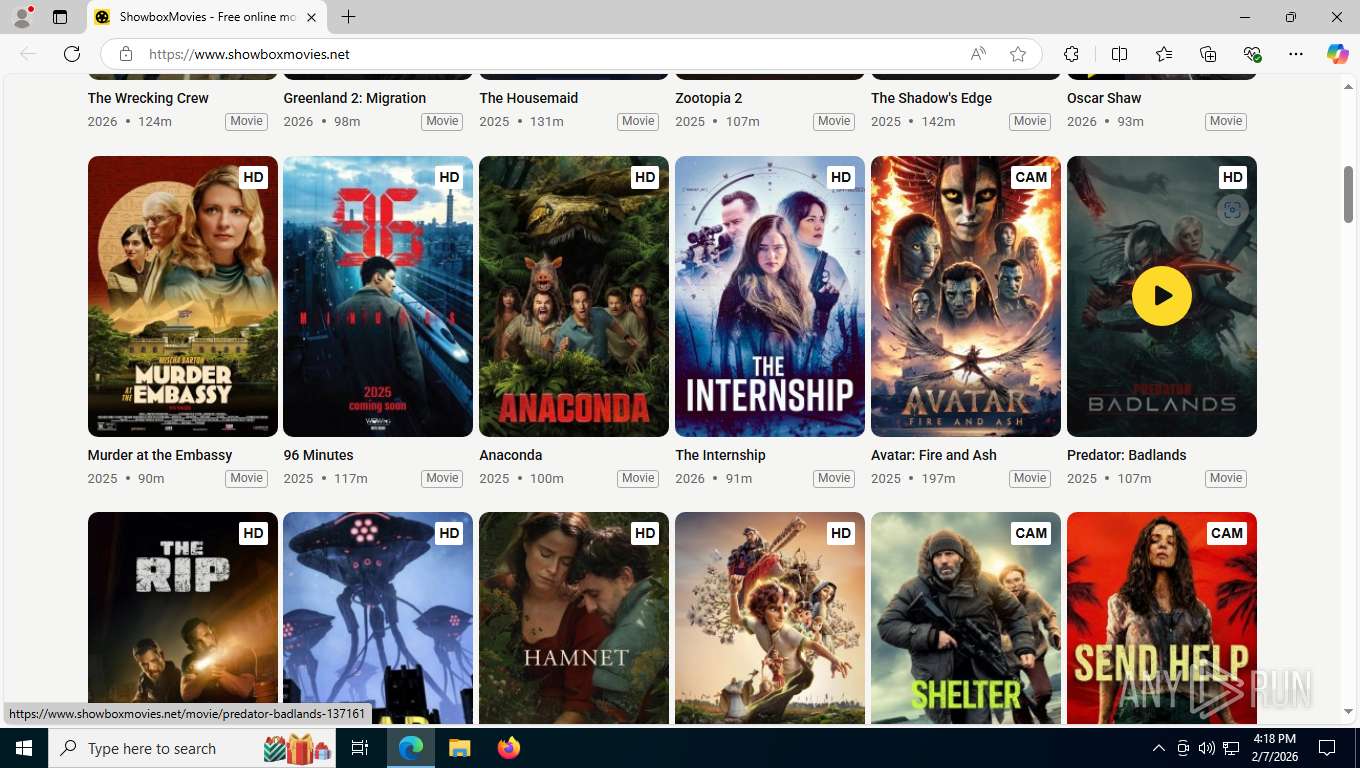Open Avatar: Fire and Ash poster
The image size is (1360, 768).
[966, 296]
